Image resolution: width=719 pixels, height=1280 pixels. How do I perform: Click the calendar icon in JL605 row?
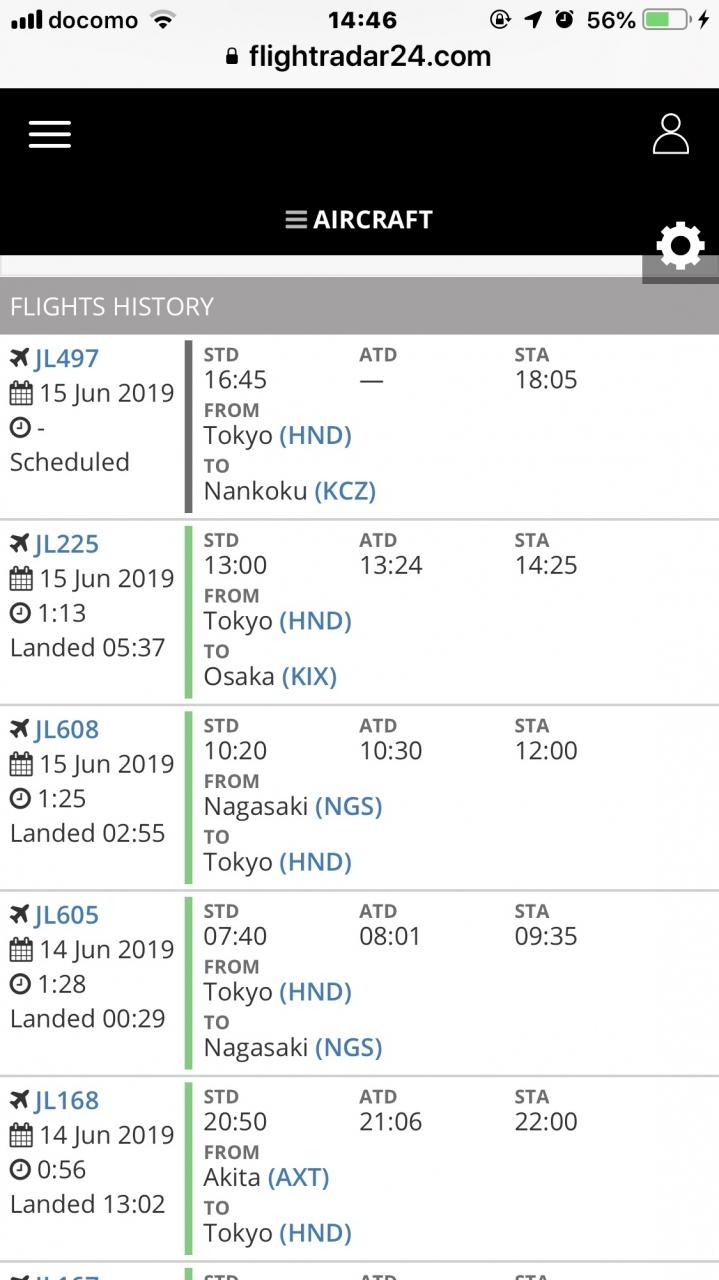click(21, 950)
